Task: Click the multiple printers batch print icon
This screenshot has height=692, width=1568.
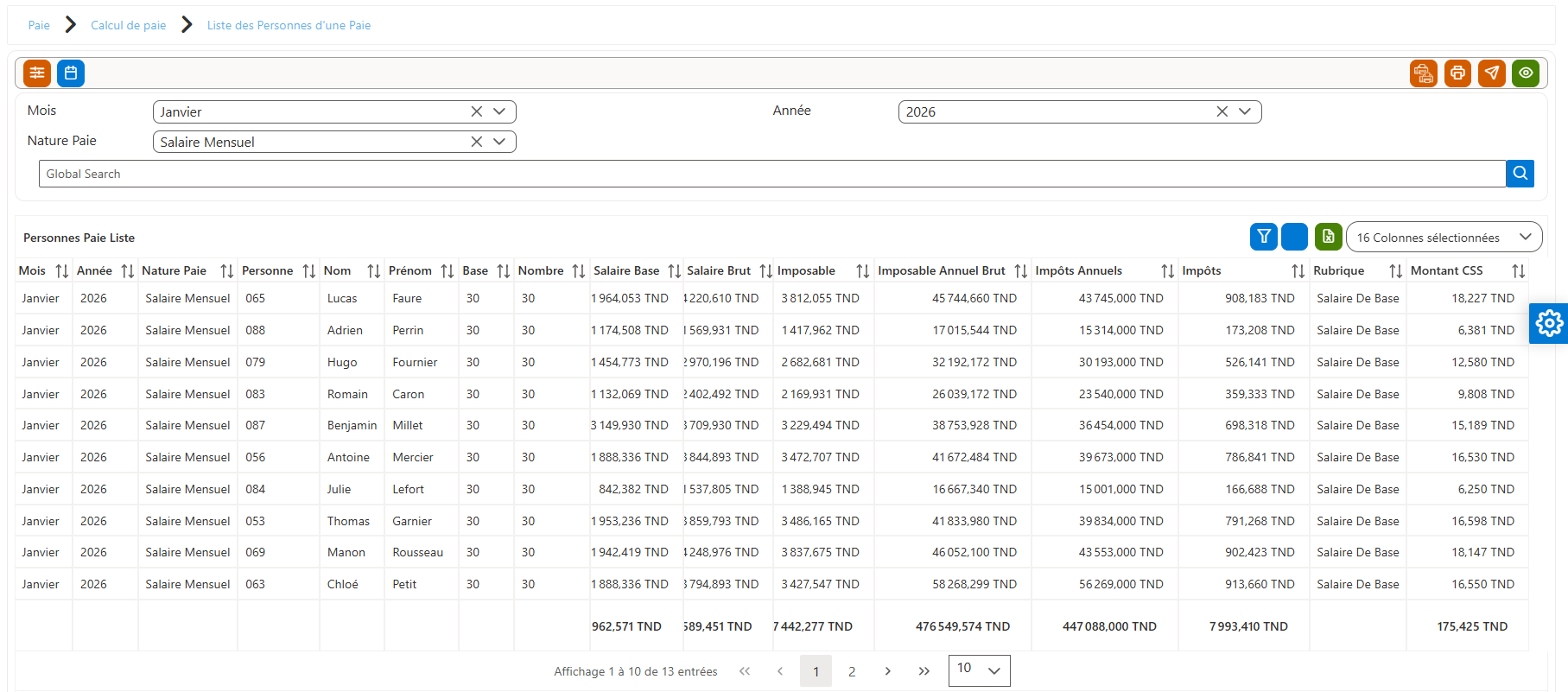Action: pyautogui.click(x=1424, y=73)
